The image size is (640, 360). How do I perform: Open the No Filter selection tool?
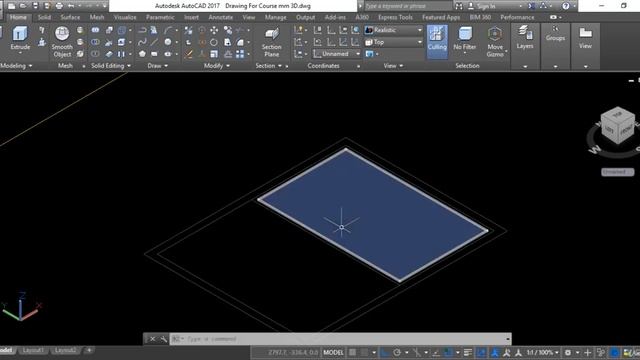click(464, 39)
